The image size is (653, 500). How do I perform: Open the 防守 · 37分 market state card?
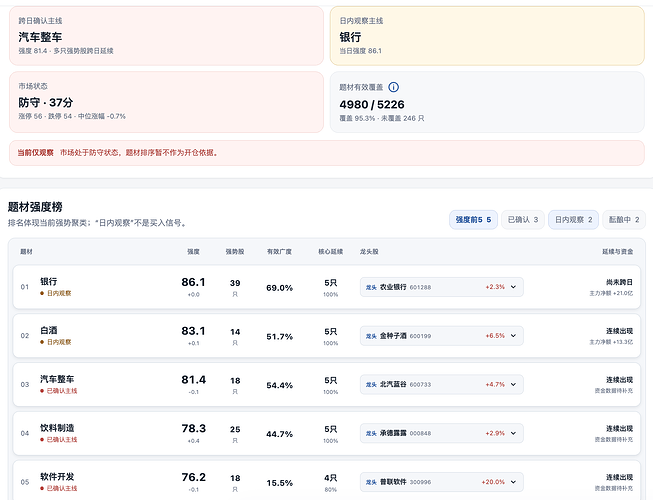166,102
